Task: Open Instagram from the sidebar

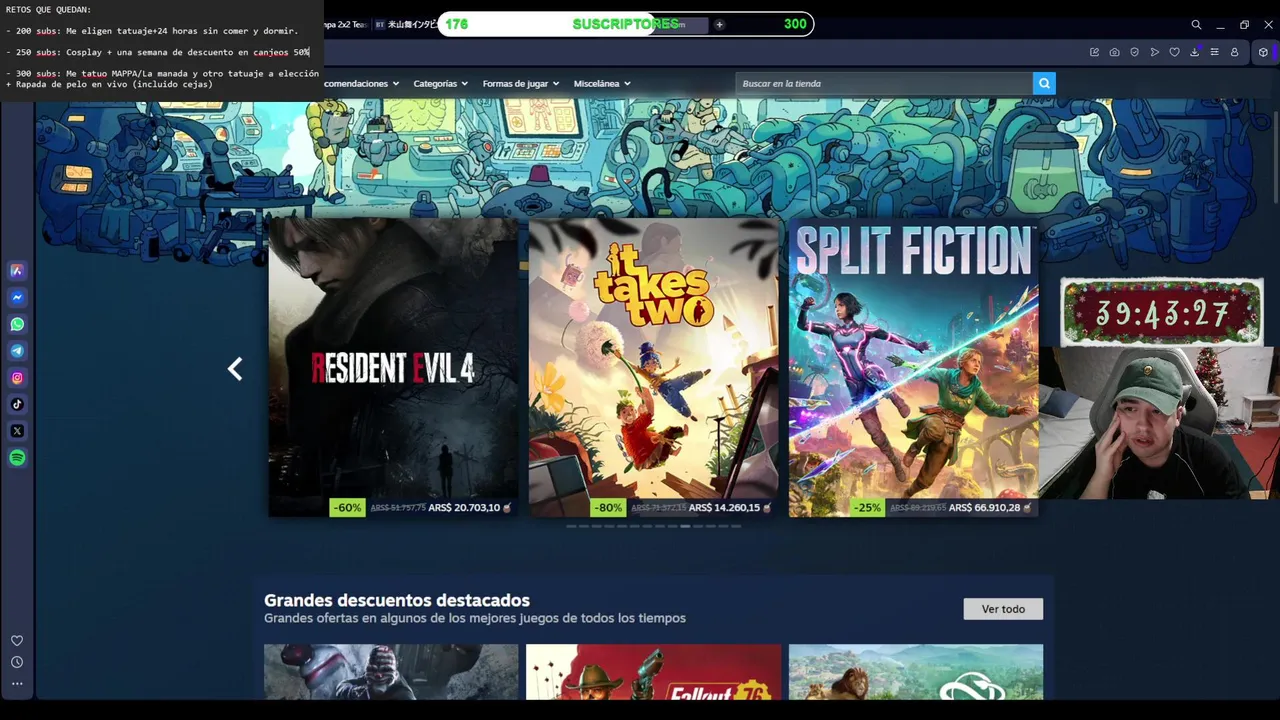Action: tap(17, 378)
